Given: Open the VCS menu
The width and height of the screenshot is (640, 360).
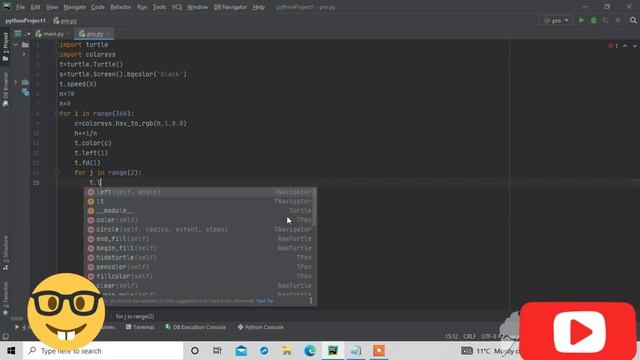Looking at the screenshot, I should (176, 7).
